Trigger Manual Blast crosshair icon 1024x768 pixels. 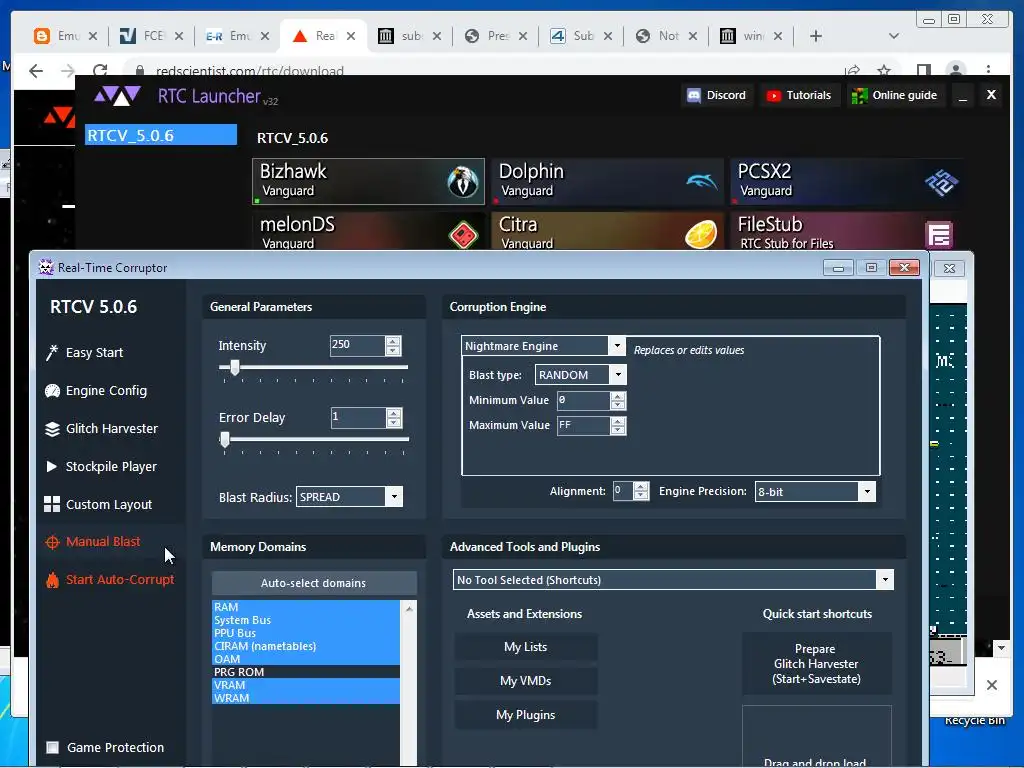[x=52, y=542]
